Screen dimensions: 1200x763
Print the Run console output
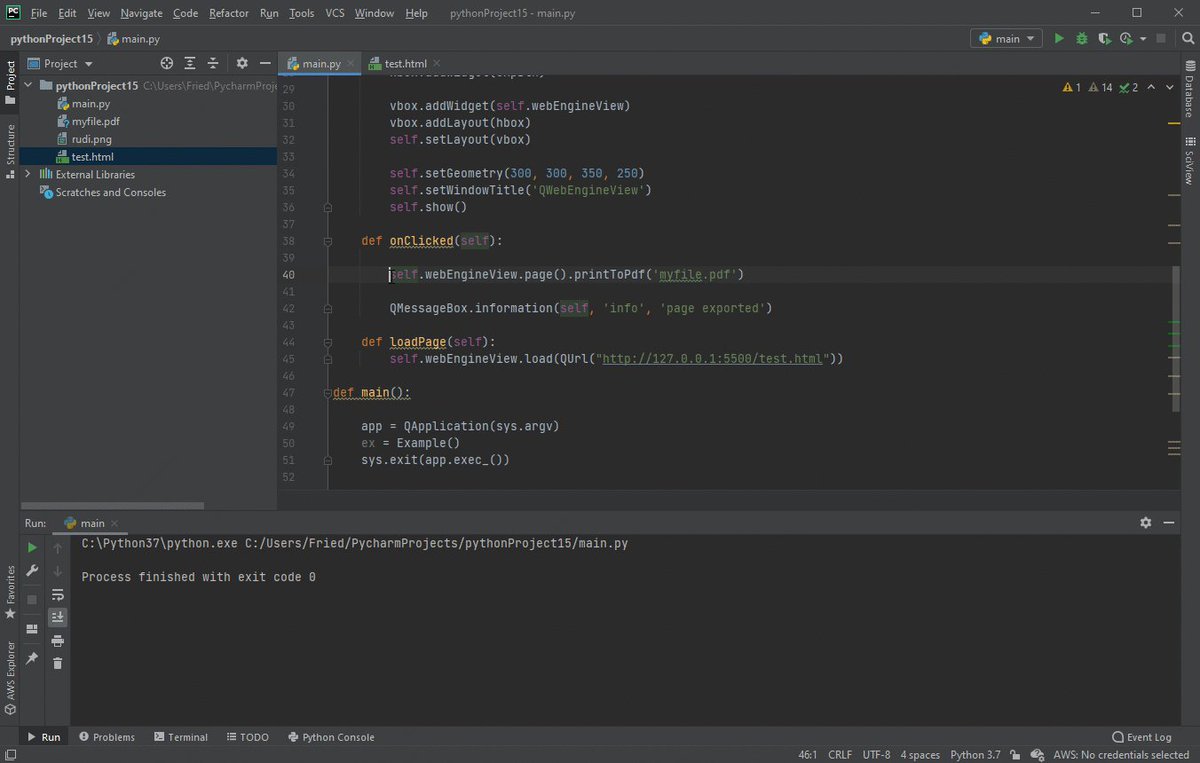[x=58, y=640]
